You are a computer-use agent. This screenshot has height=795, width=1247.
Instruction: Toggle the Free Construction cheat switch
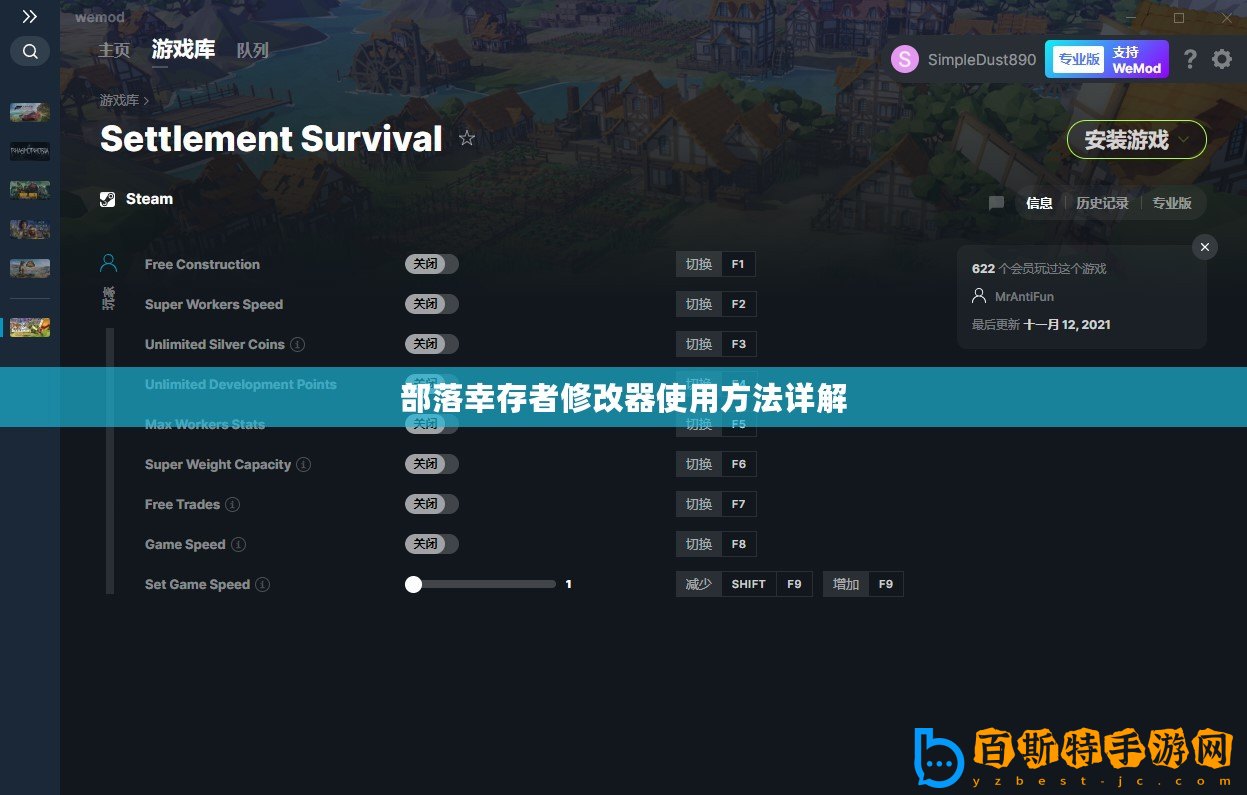(432, 264)
